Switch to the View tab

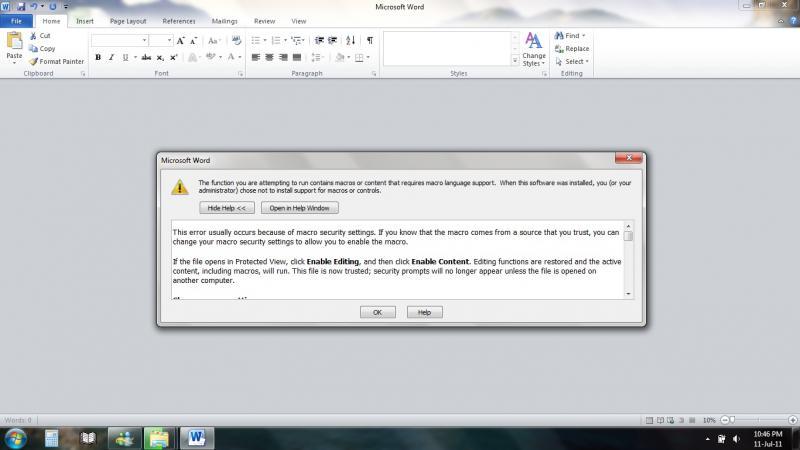[298, 21]
